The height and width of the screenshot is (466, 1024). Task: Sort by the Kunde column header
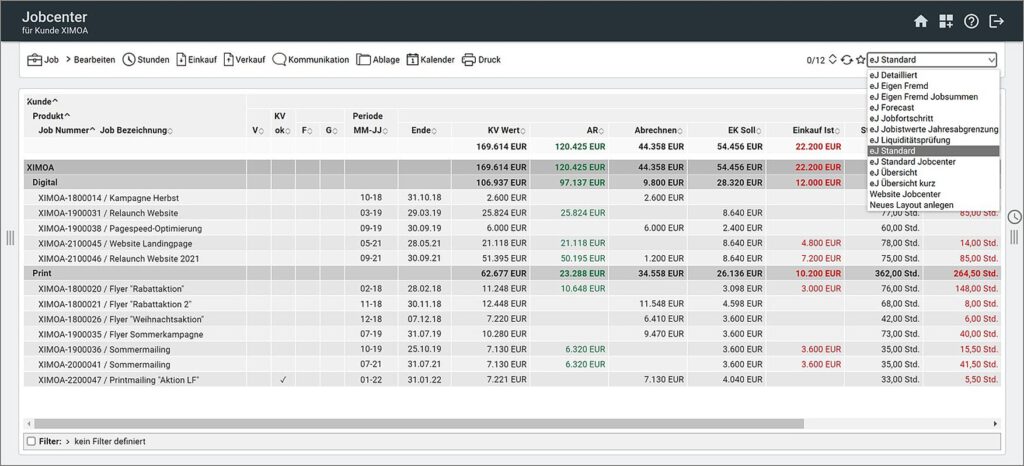pos(42,102)
